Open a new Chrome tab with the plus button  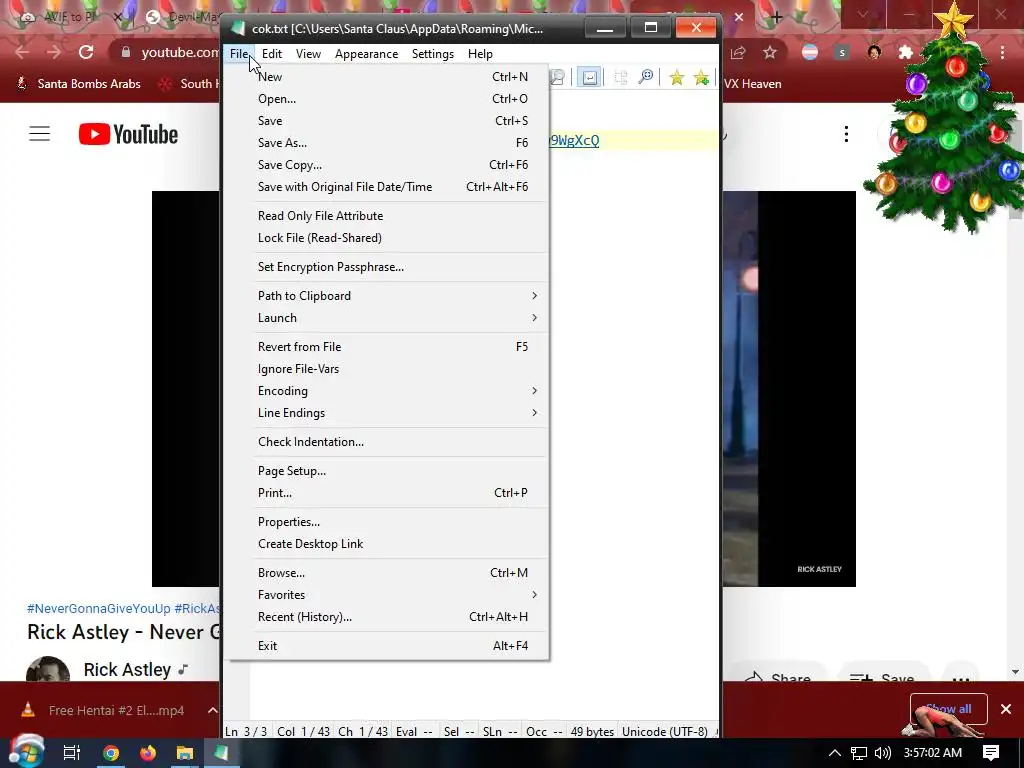[x=776, y=18]
